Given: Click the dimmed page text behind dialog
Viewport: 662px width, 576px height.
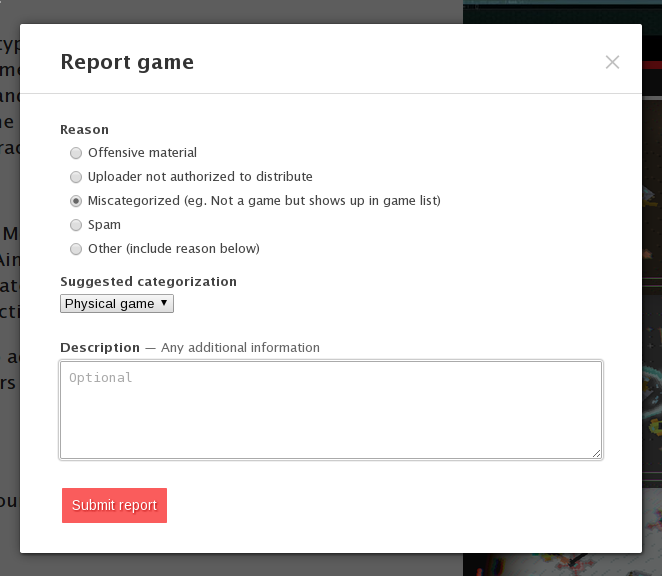Looking at the screenshot, I should 9,253.
